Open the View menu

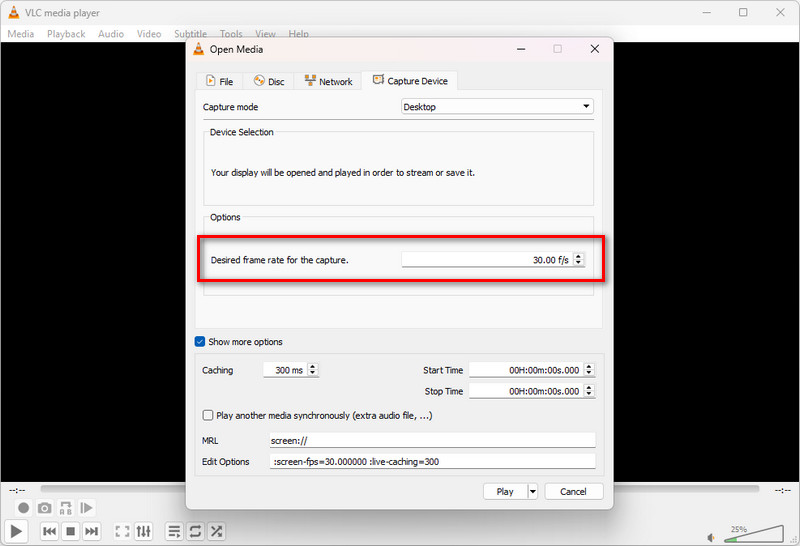click(265, 34)
